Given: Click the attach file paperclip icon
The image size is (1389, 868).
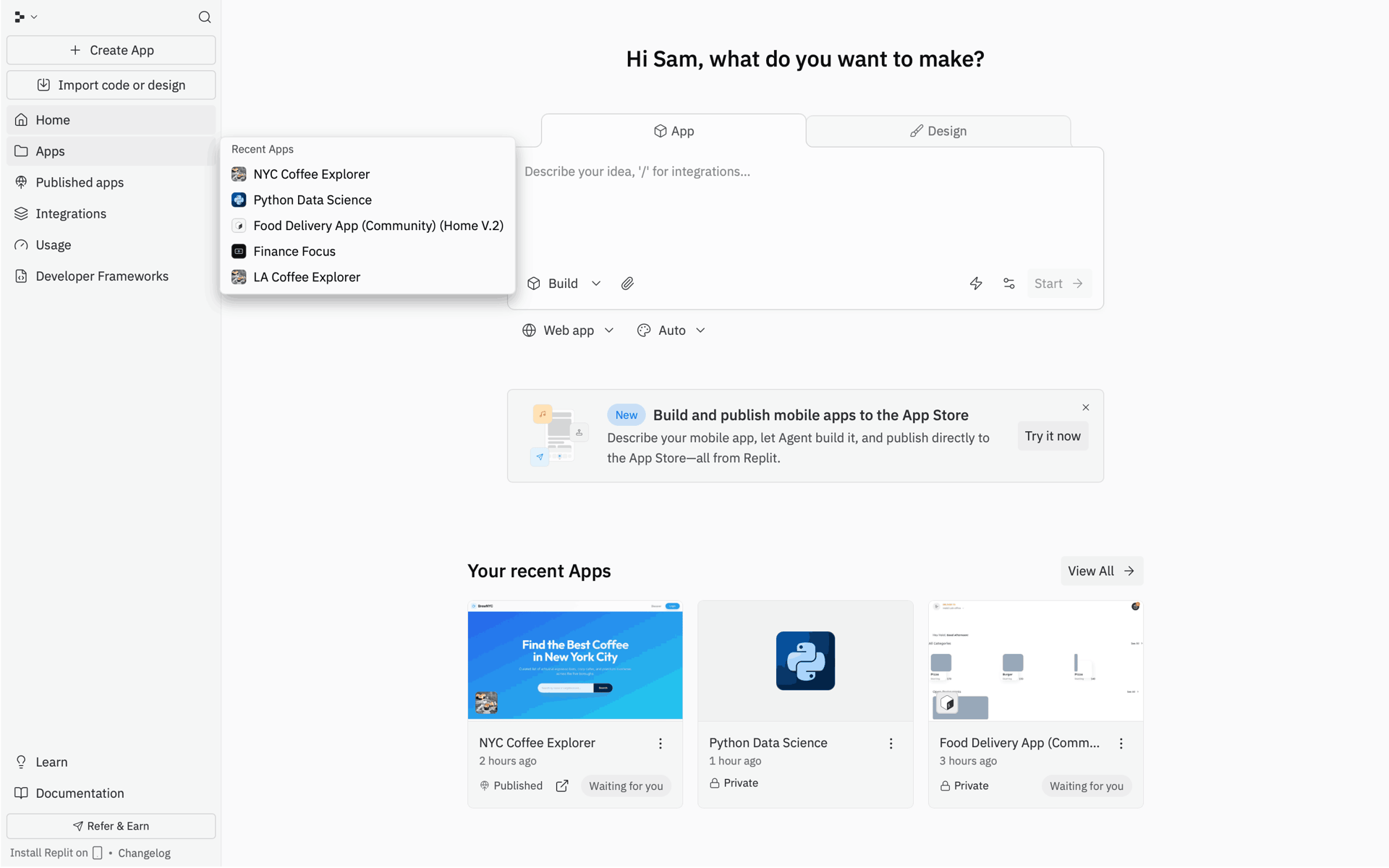Looking at the screenshot, I should pos(627,284).
